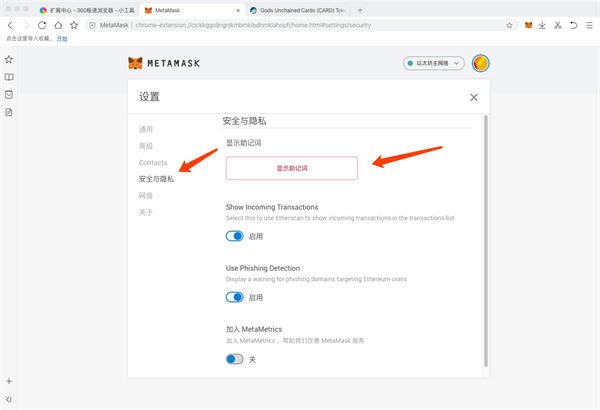Select 关于 in settings menu
Viewport: 600px width, 410px height.
click(x=146, y=212)
